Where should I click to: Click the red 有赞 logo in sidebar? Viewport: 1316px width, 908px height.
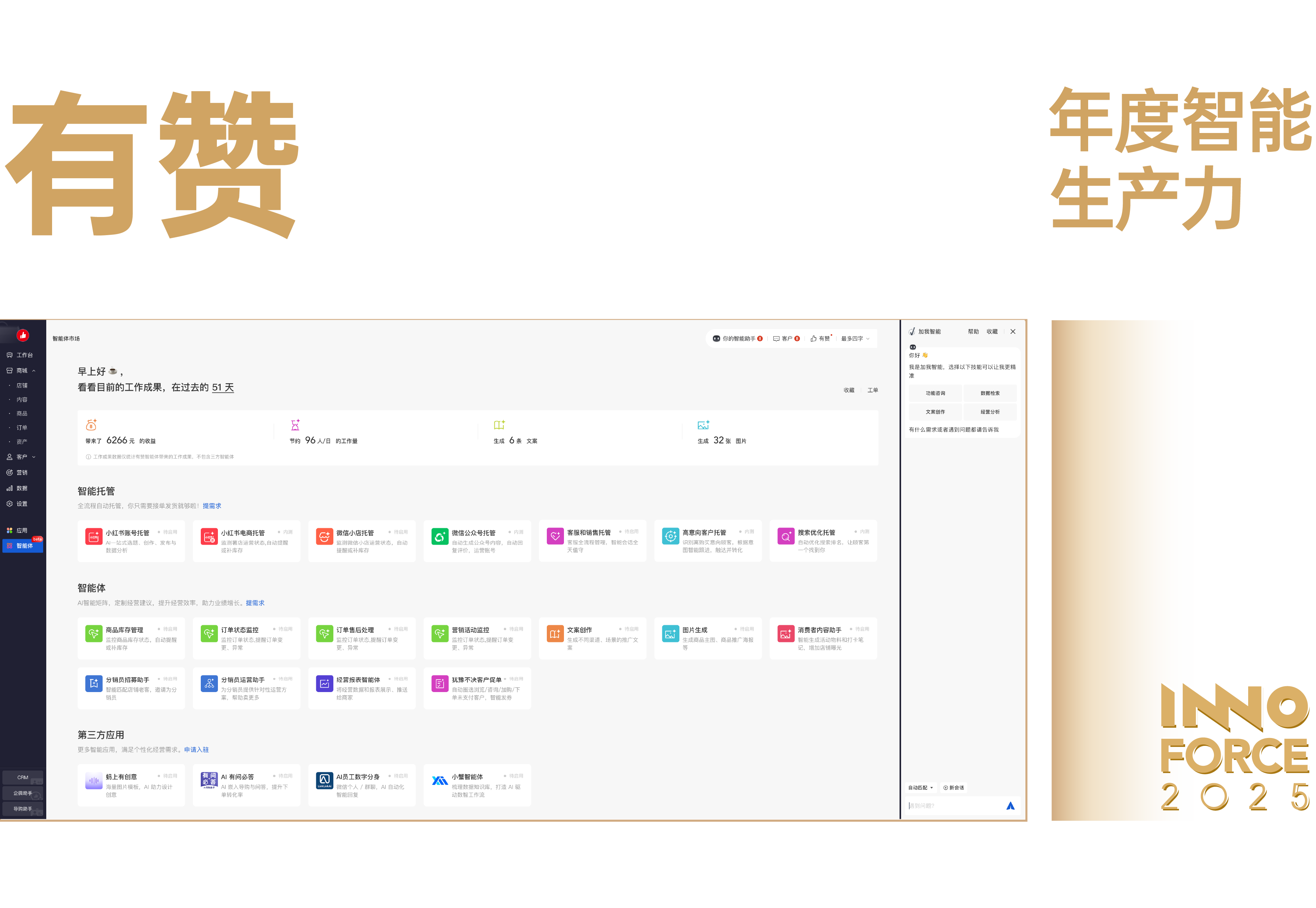coord(23,335)
